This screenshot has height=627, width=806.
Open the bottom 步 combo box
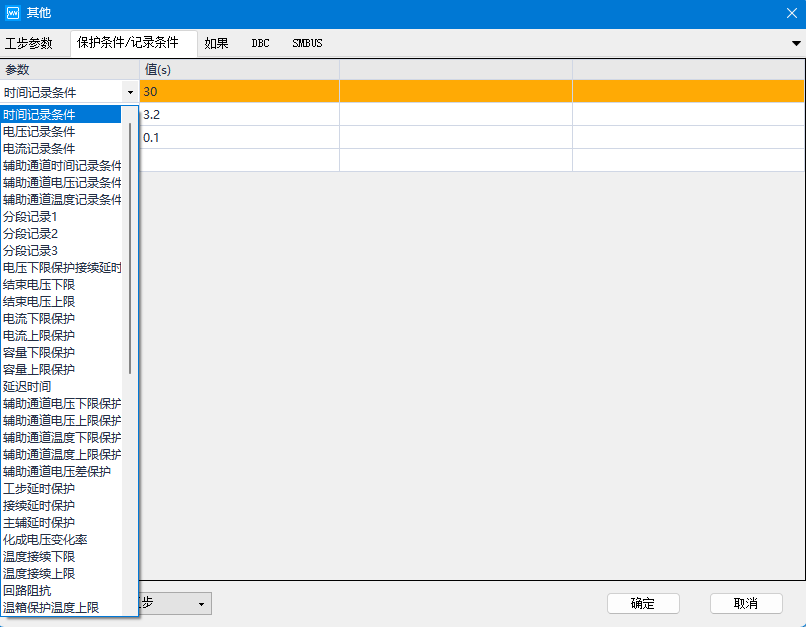point(175,603)
